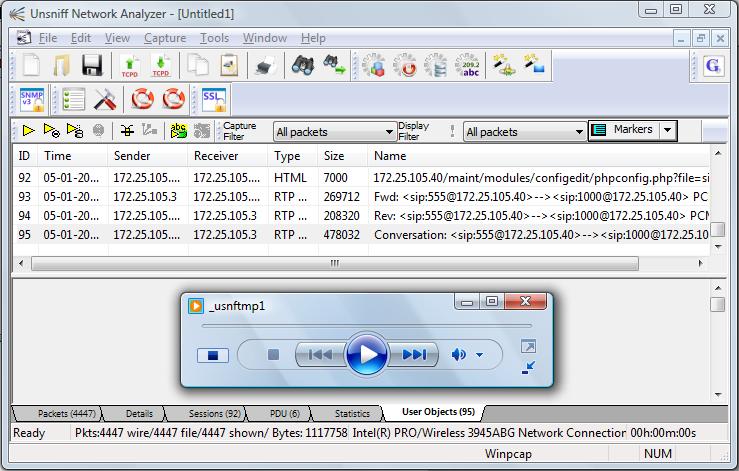Click the blue square button in player
The width and height of the screenshot is (739, 471).
(213, 355)
